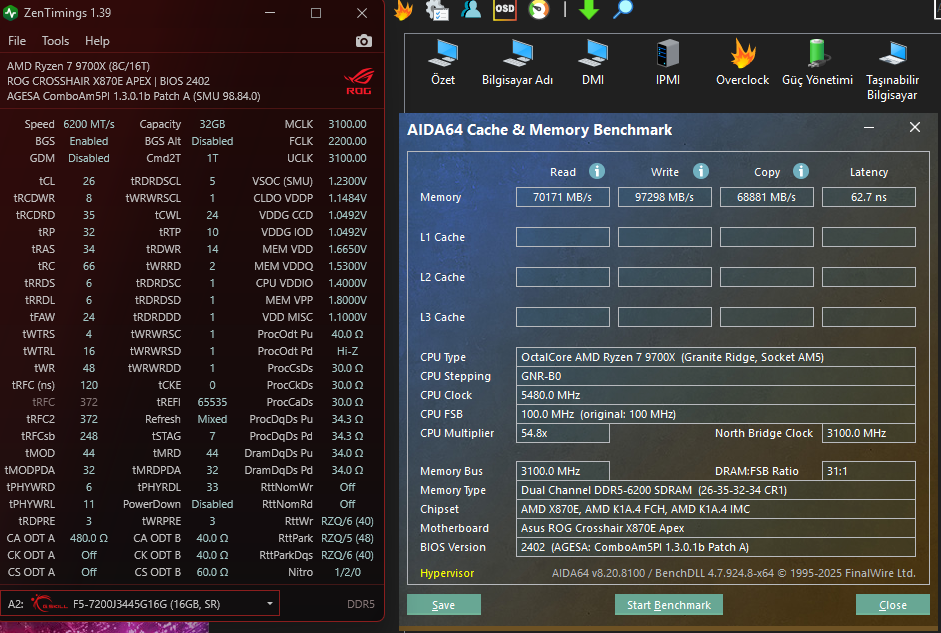Click the North Bridge Clock value 3100.0 MHz
The width and height of the screenshot is (941, 633).
click(x=868, y=433)
